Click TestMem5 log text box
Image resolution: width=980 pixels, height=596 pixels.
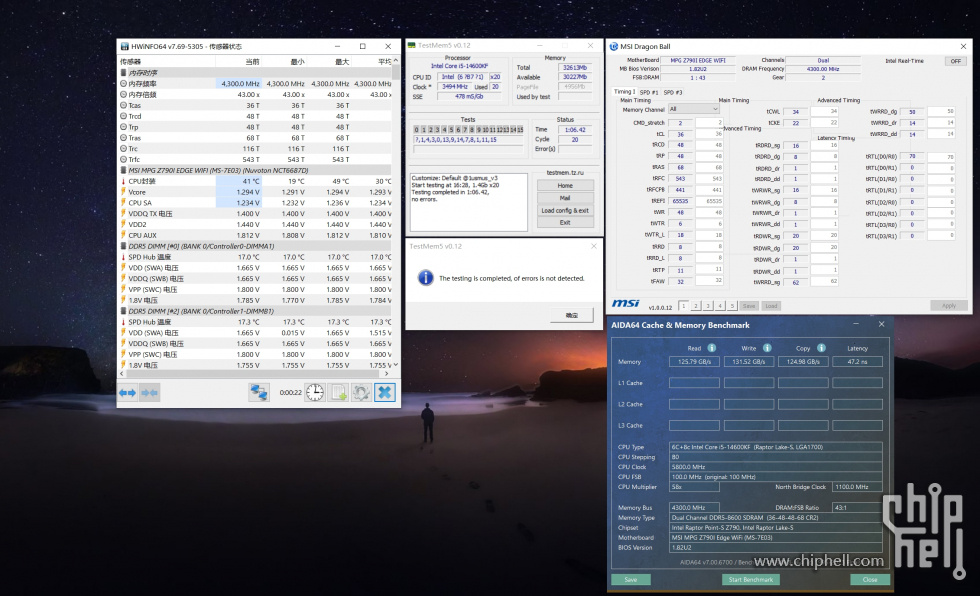tap(469, 202)
